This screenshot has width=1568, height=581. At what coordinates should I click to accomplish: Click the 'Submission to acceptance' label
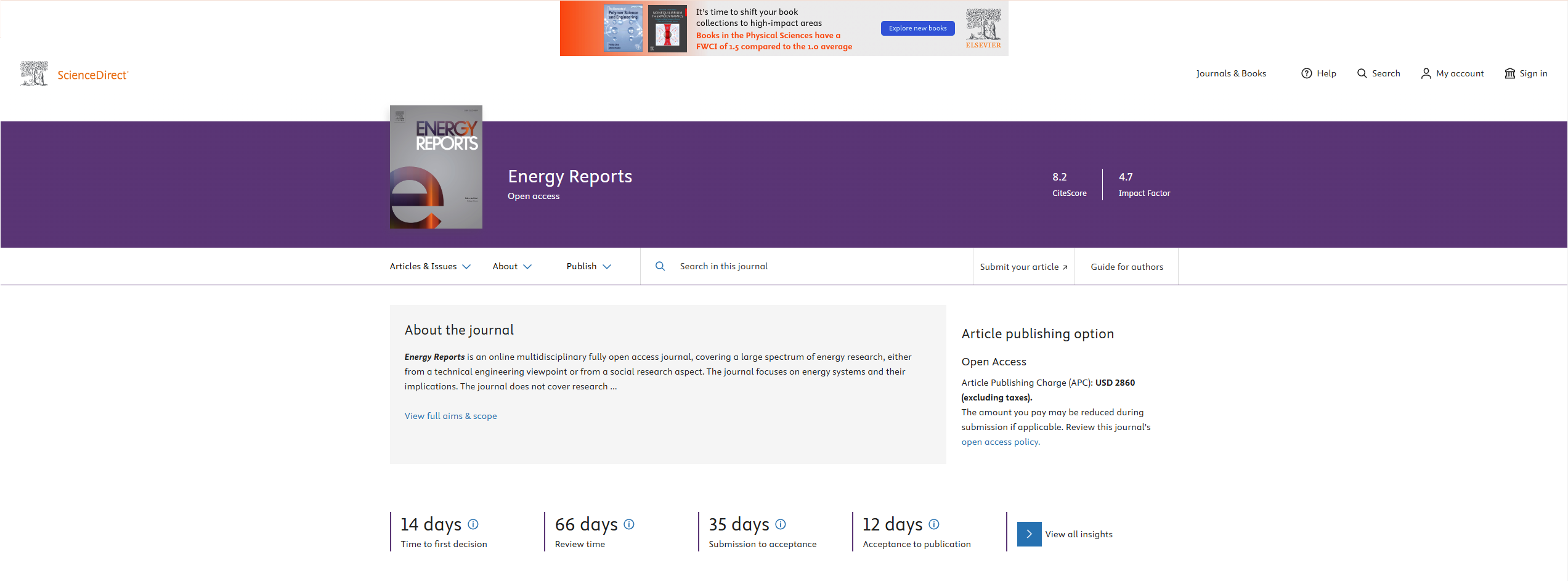click(762, 544)
